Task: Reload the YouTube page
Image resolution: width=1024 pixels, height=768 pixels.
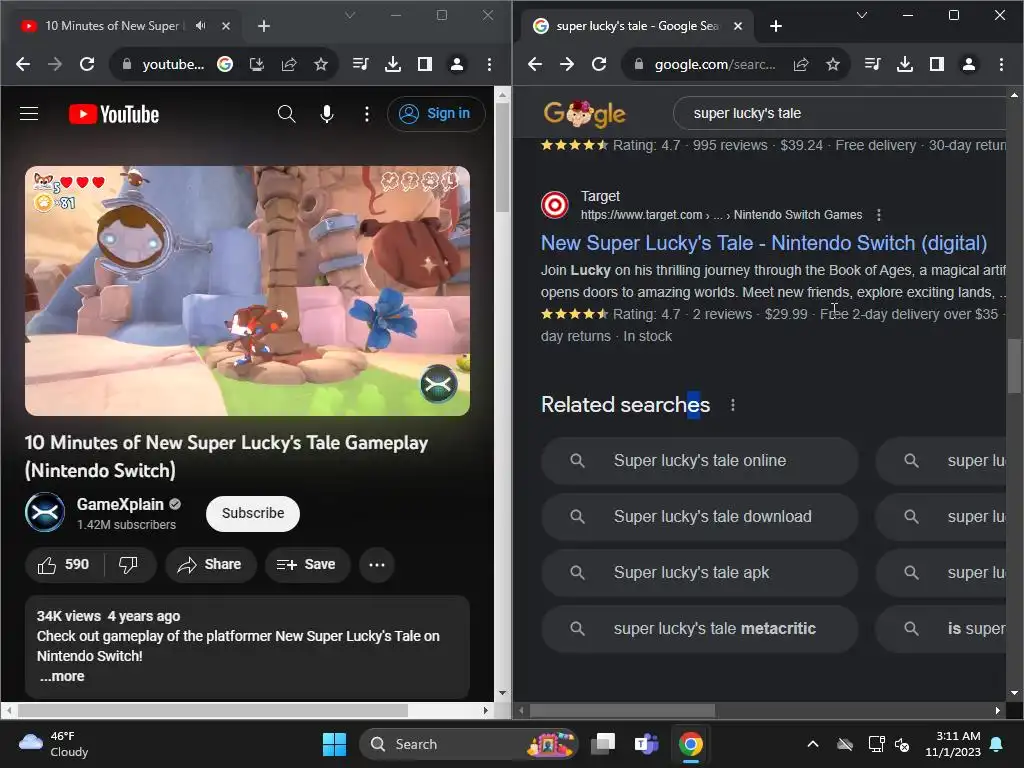Action: tap(87, 64)
